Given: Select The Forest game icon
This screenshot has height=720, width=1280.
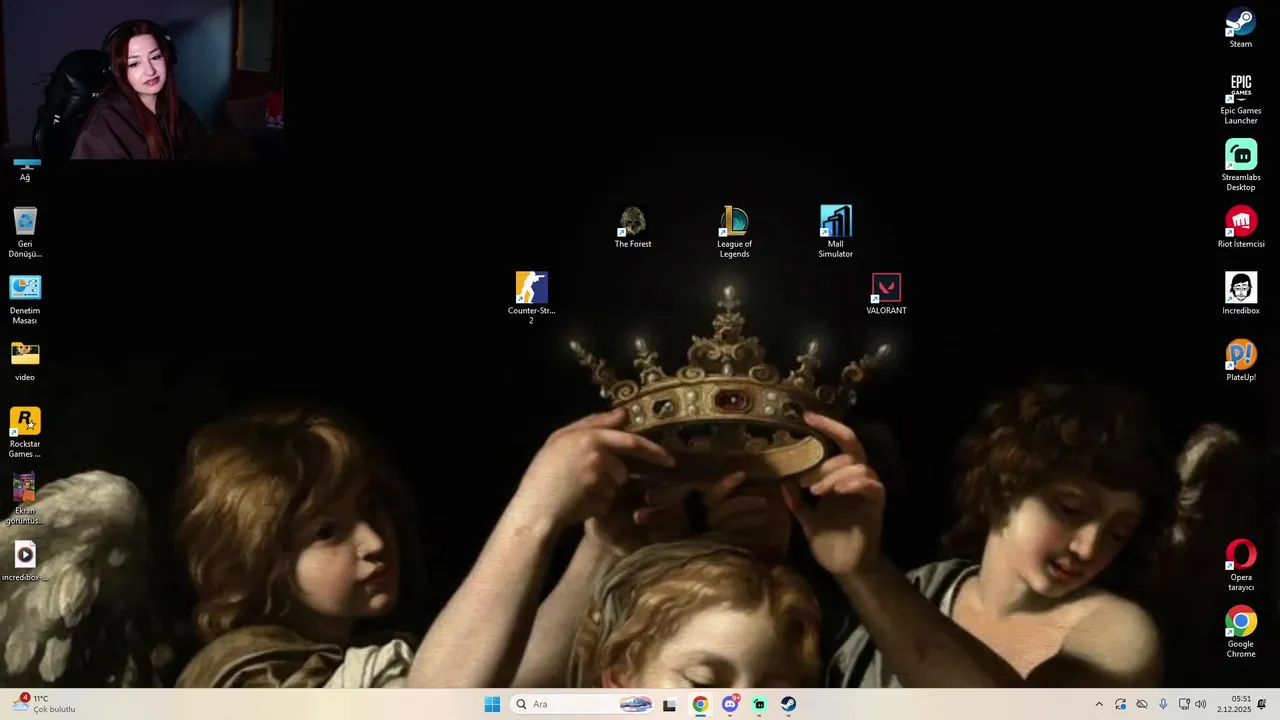Looking at the screenshot, I should pos(633,227).
